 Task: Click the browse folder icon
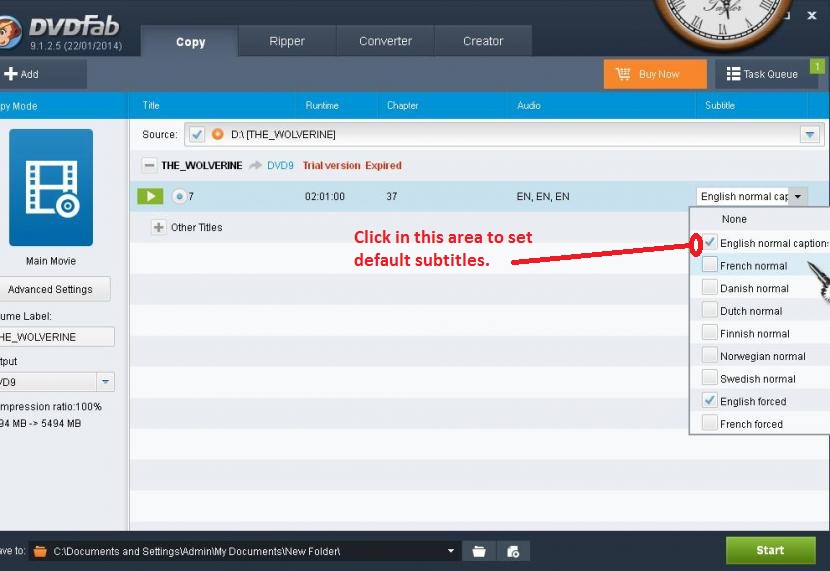pos(479,551)
